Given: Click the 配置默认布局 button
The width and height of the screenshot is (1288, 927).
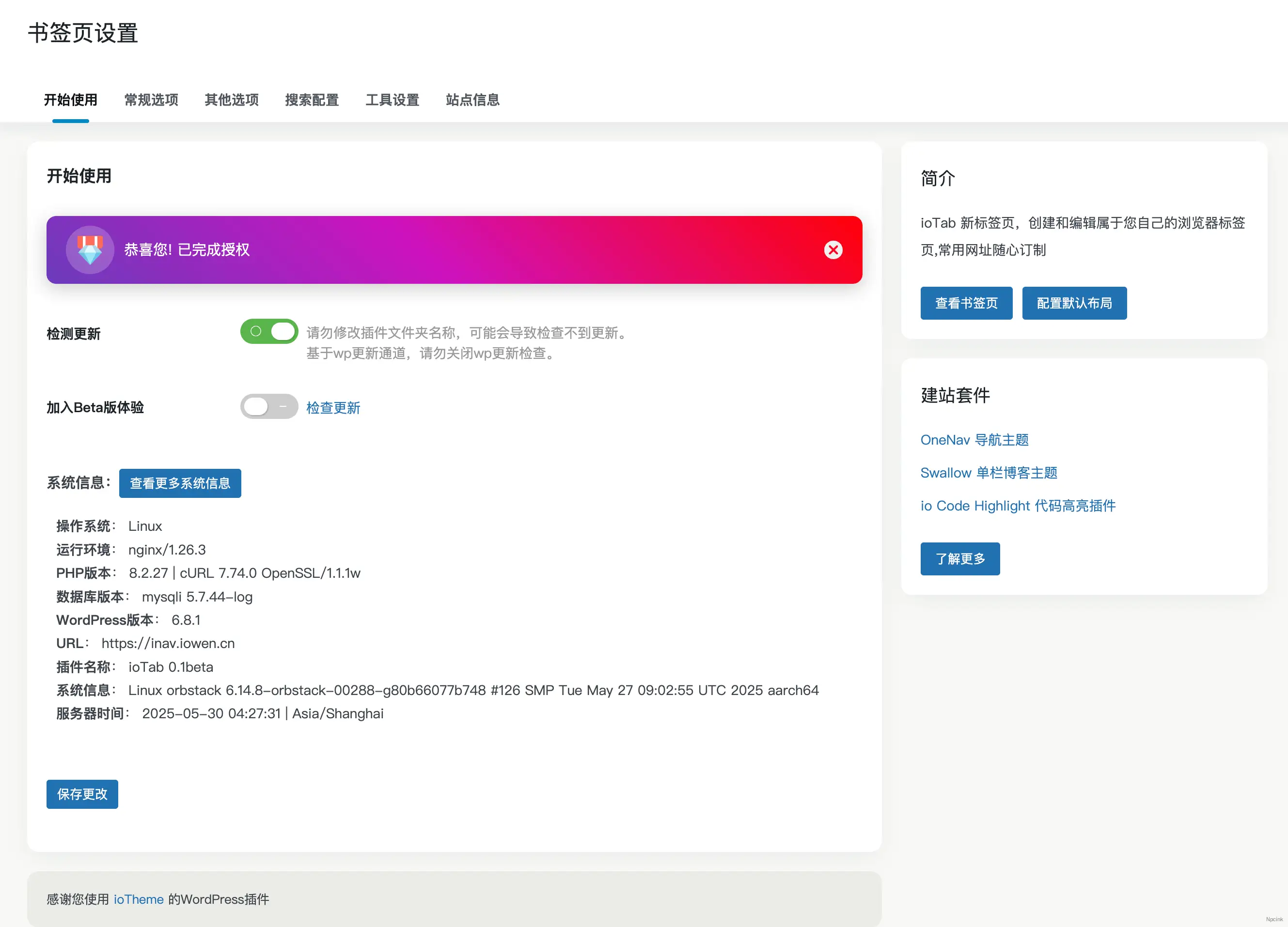Looking at the screenshot, I should click(1074, 303).
